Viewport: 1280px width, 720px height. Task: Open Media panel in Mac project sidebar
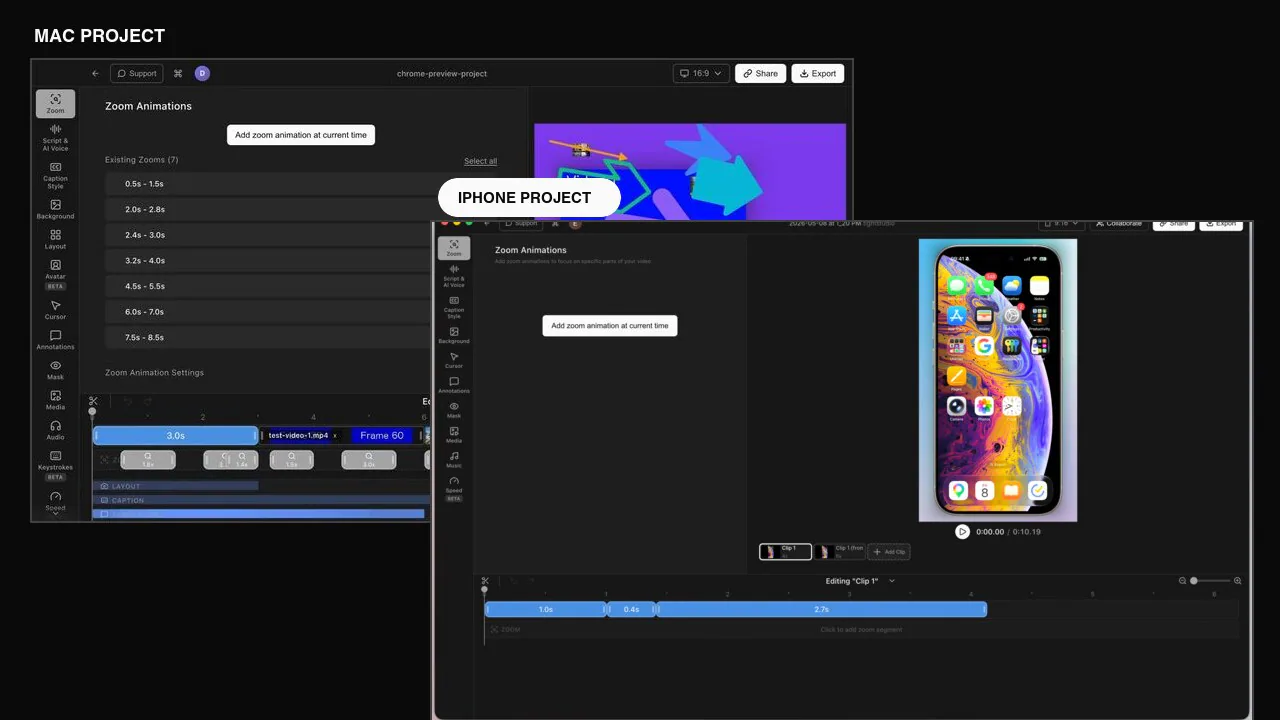point(55,400)
